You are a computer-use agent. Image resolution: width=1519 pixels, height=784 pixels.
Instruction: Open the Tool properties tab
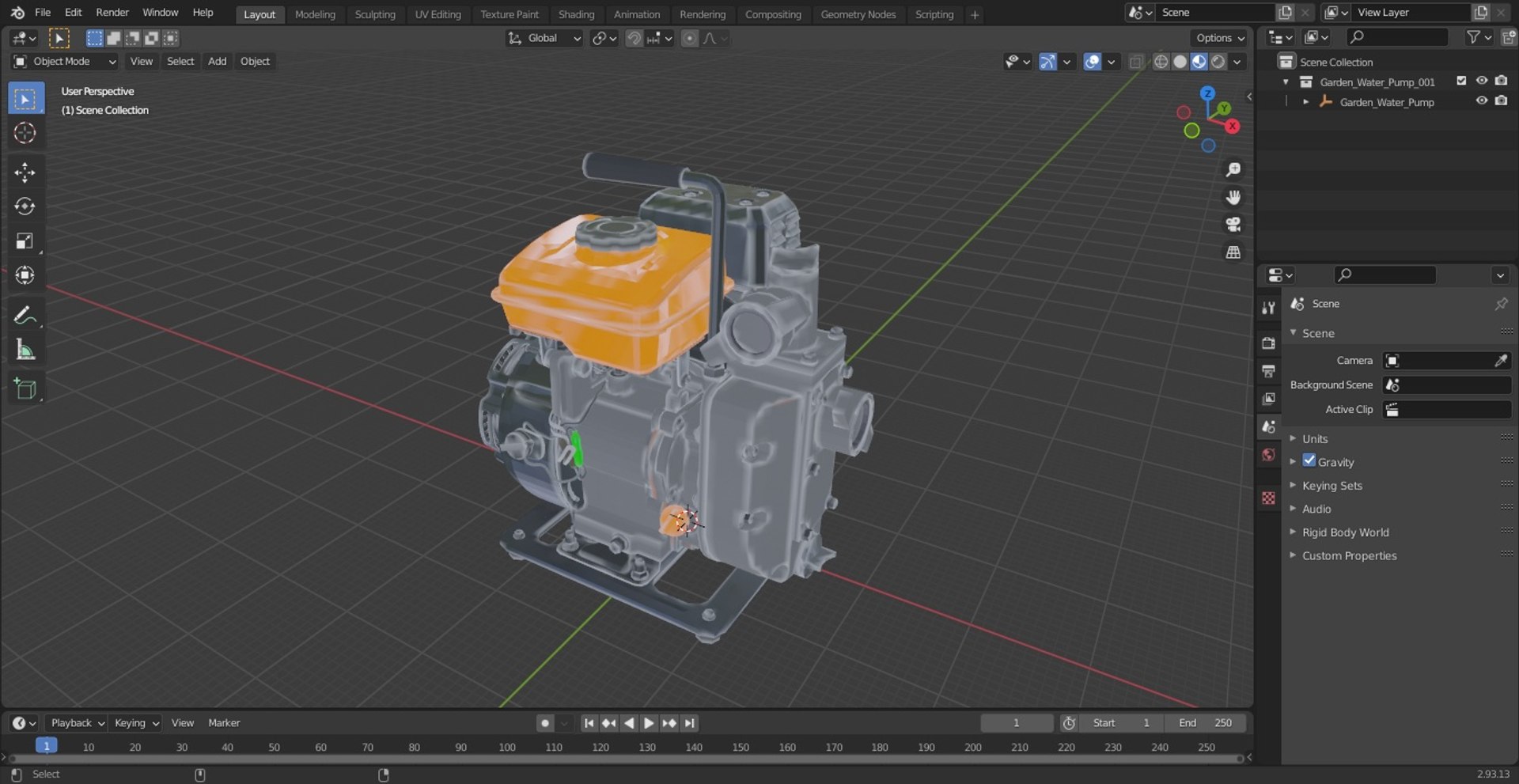[1269, 307]
